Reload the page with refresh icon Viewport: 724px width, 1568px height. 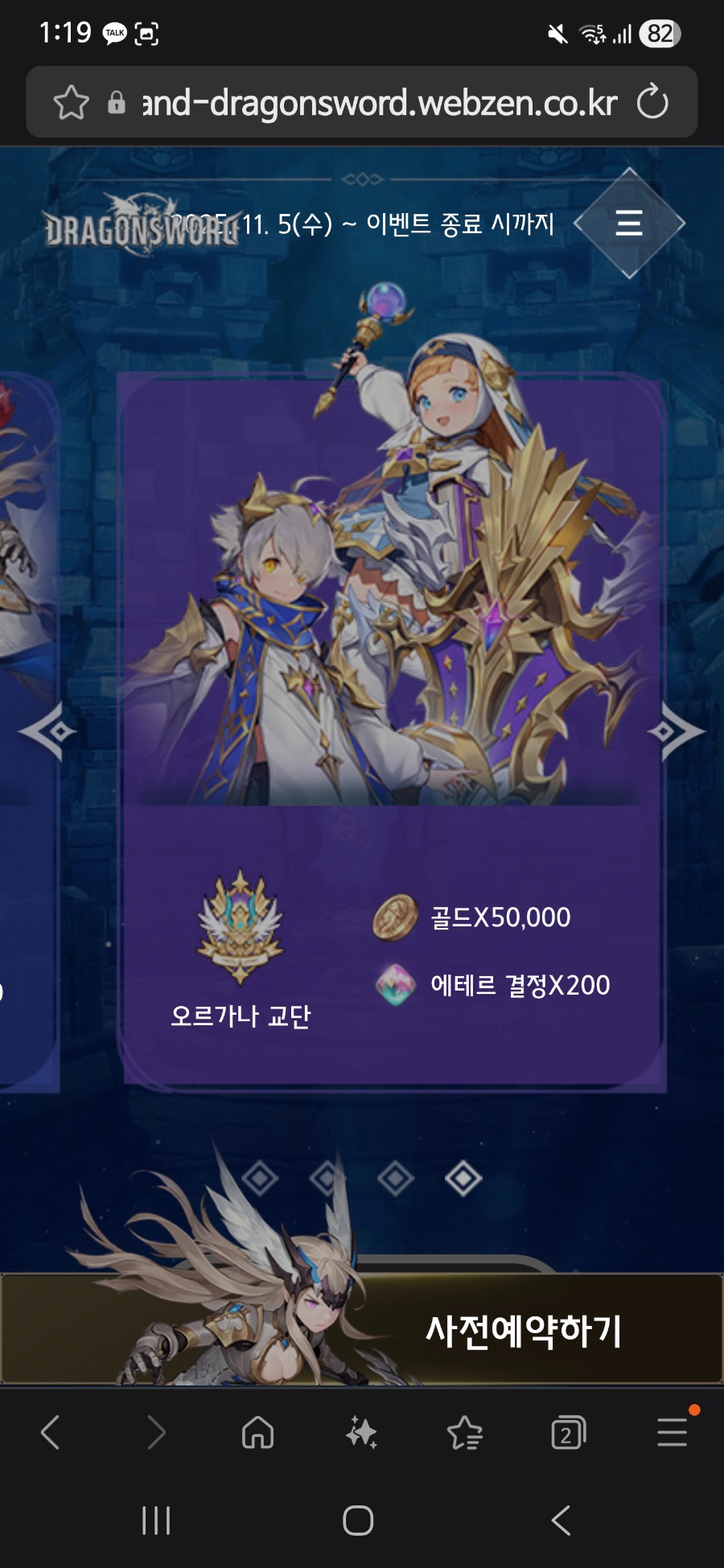coord(652,102)
